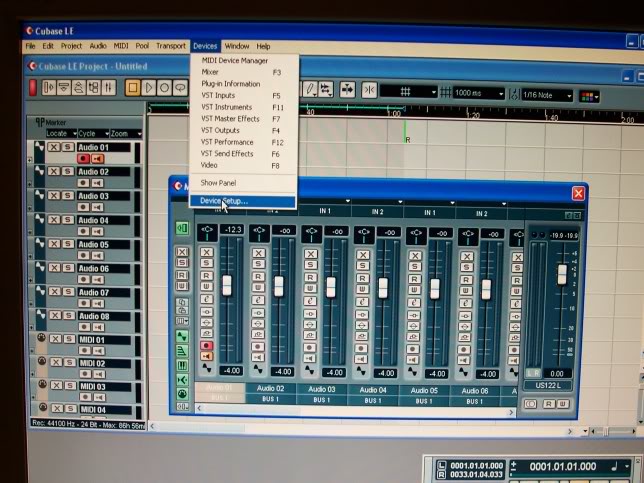Open the Zoom marker dropdown
Viewport: 644px width, 483px height.
point(126,133)
